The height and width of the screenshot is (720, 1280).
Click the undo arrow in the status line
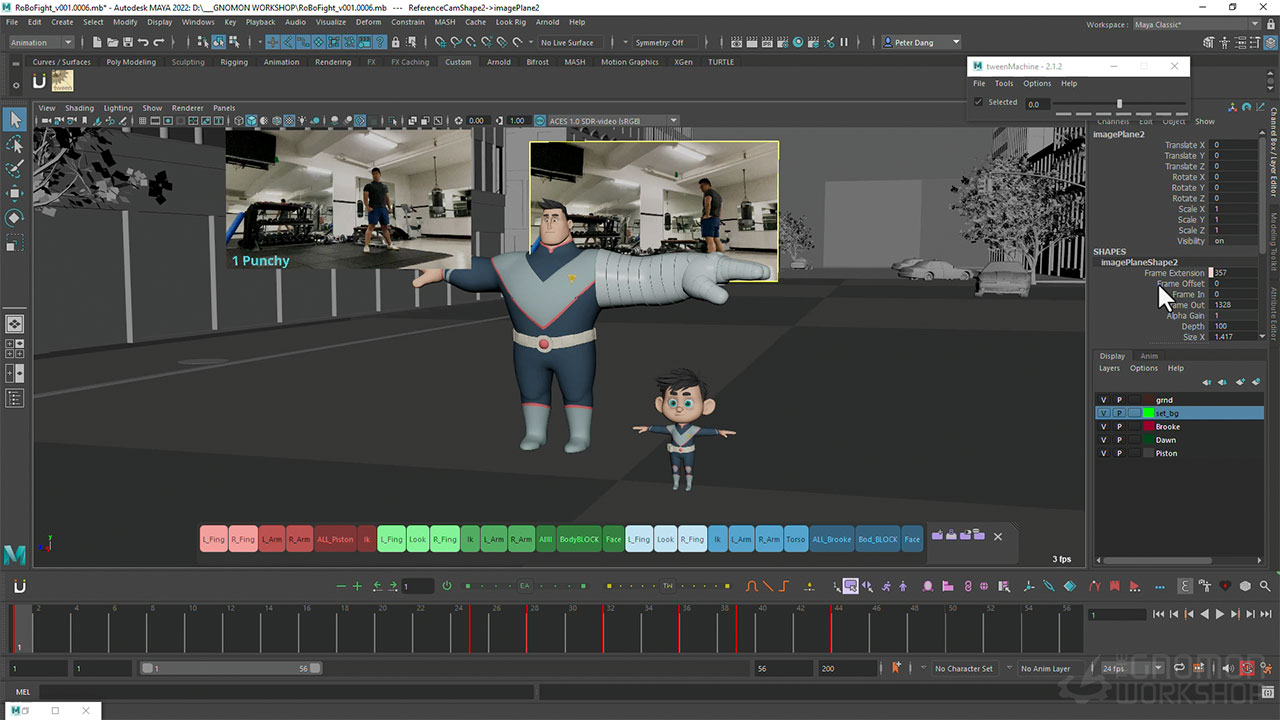[143, 43]
